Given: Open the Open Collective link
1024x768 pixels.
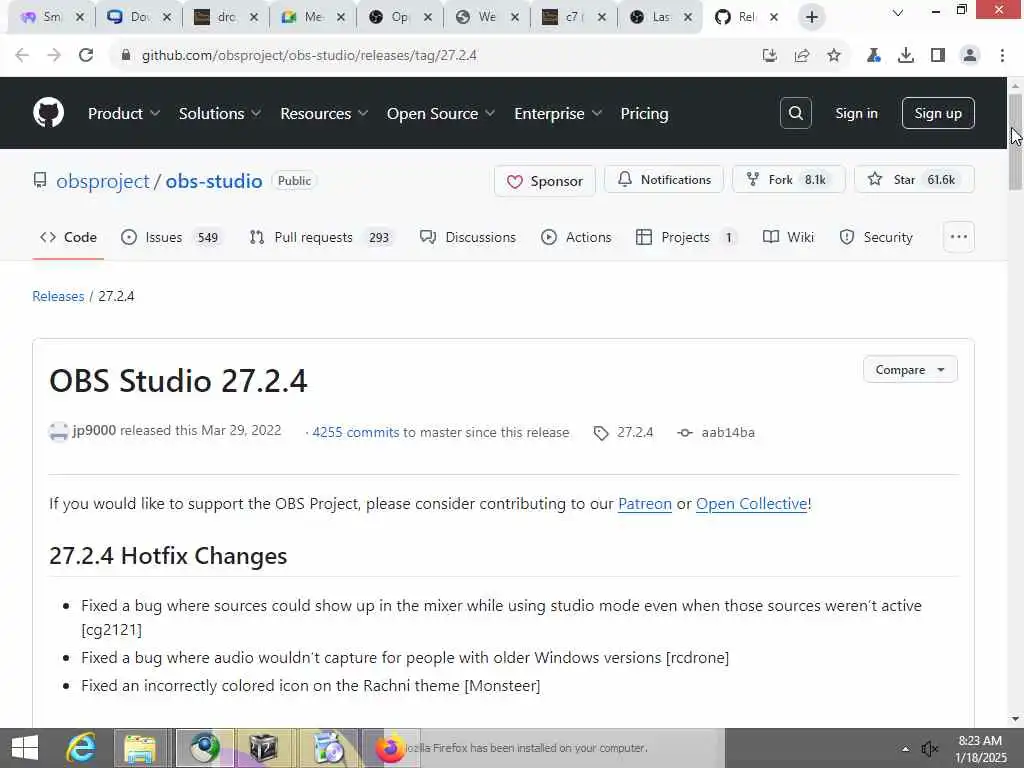Looking at the screenshot, I should (752, 504).
